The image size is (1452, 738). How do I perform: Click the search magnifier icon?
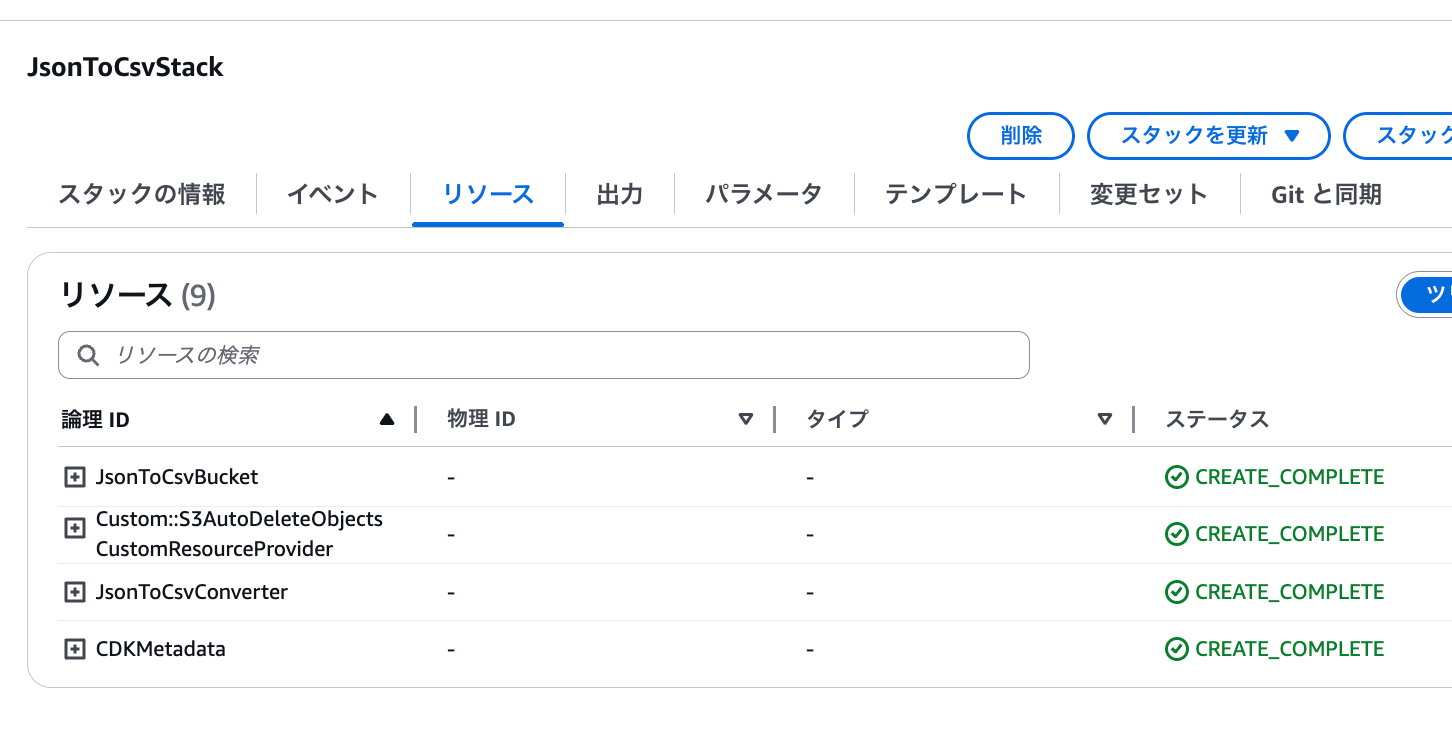point(88,355)
